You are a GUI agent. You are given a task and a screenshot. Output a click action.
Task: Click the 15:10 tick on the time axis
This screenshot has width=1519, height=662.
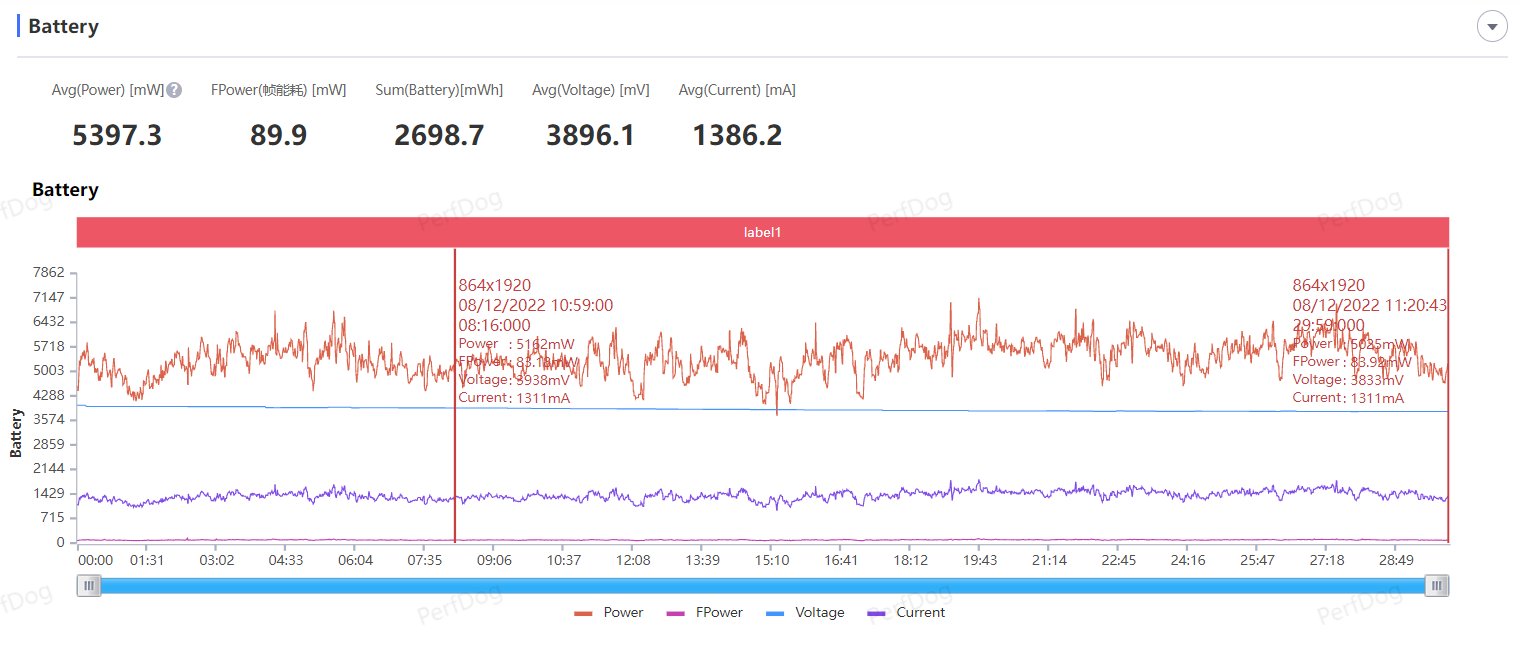[772, 560]
